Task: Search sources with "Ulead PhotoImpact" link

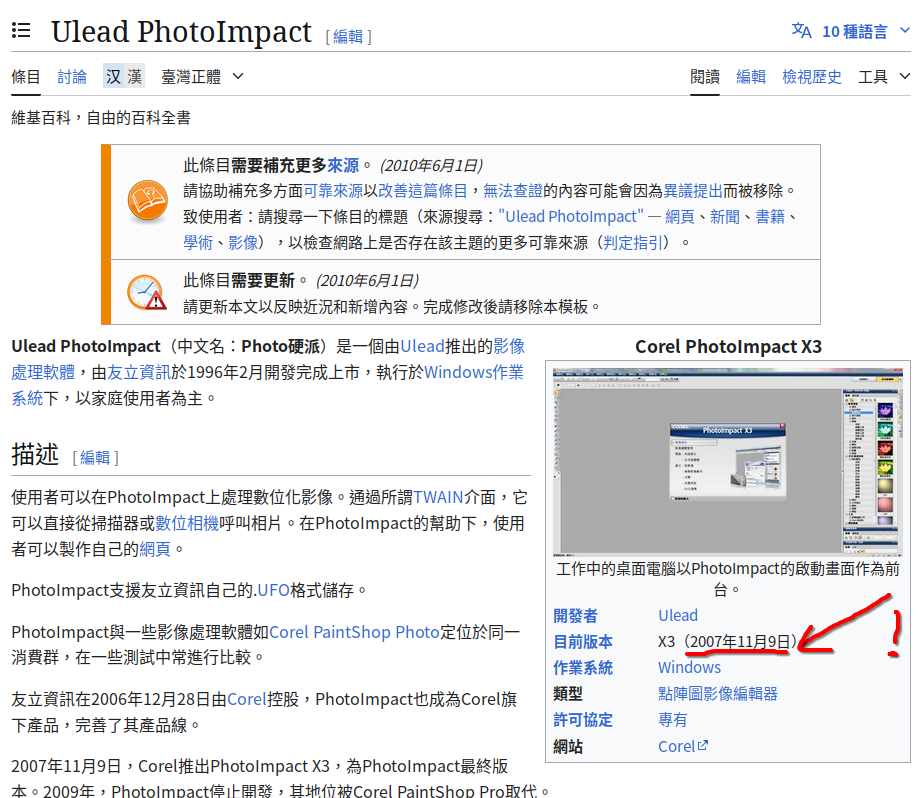Action: pyautogui.click(x=571, y=217)
